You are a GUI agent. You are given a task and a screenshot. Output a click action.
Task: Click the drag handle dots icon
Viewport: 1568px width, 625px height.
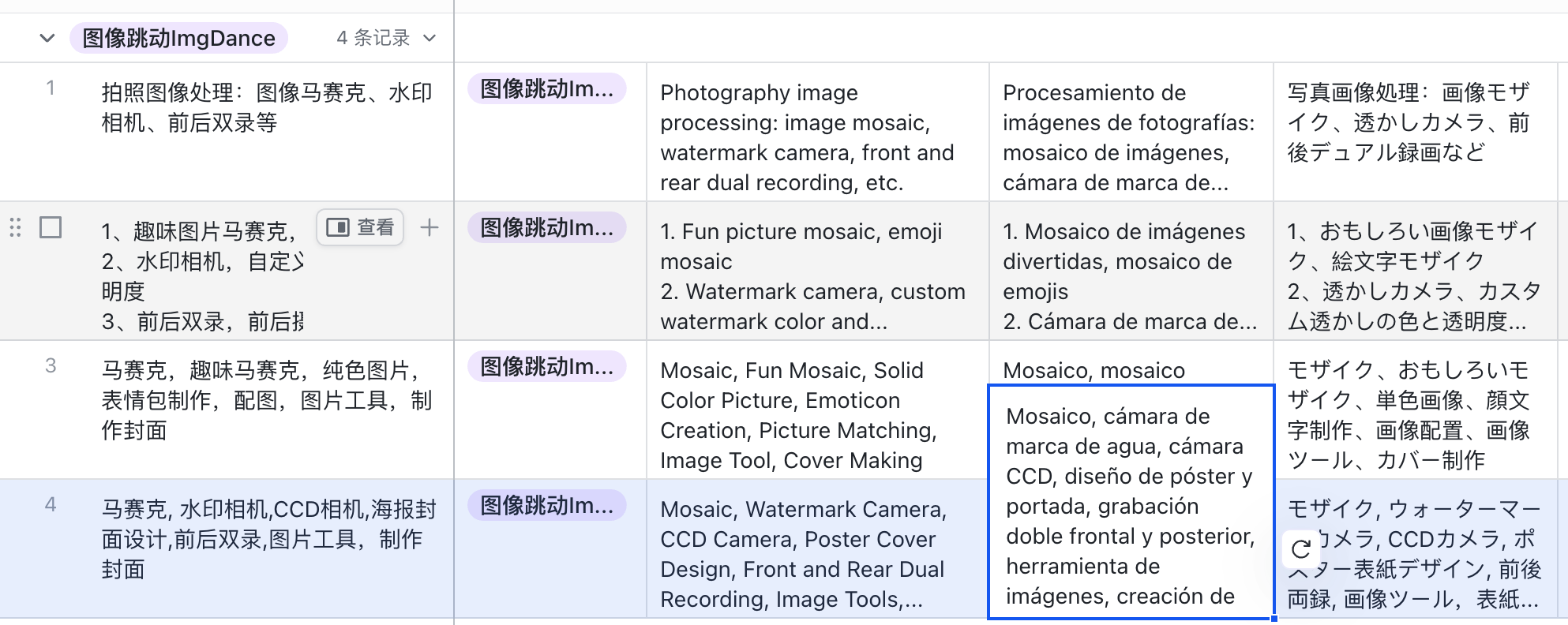pos(15,227)
